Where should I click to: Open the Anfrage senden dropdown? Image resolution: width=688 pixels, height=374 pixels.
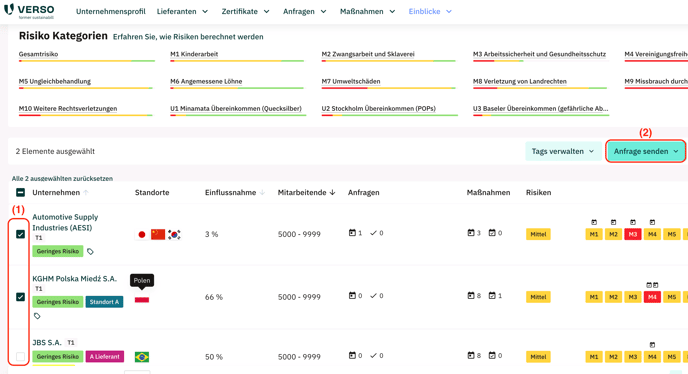click(645, 151)
